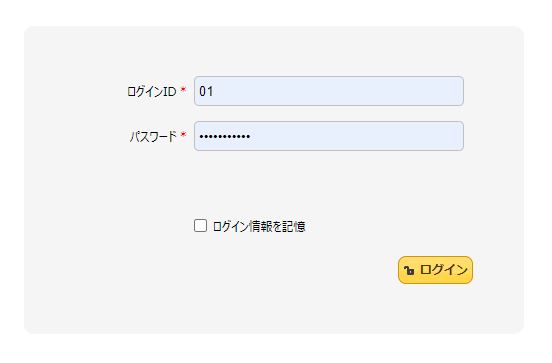Place the cursor after "01" in ログインID

point(214,91)
